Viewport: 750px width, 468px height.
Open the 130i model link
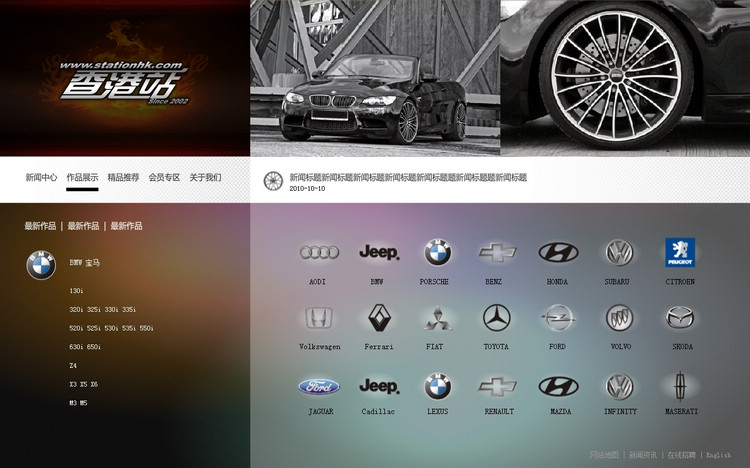[76, 291]
